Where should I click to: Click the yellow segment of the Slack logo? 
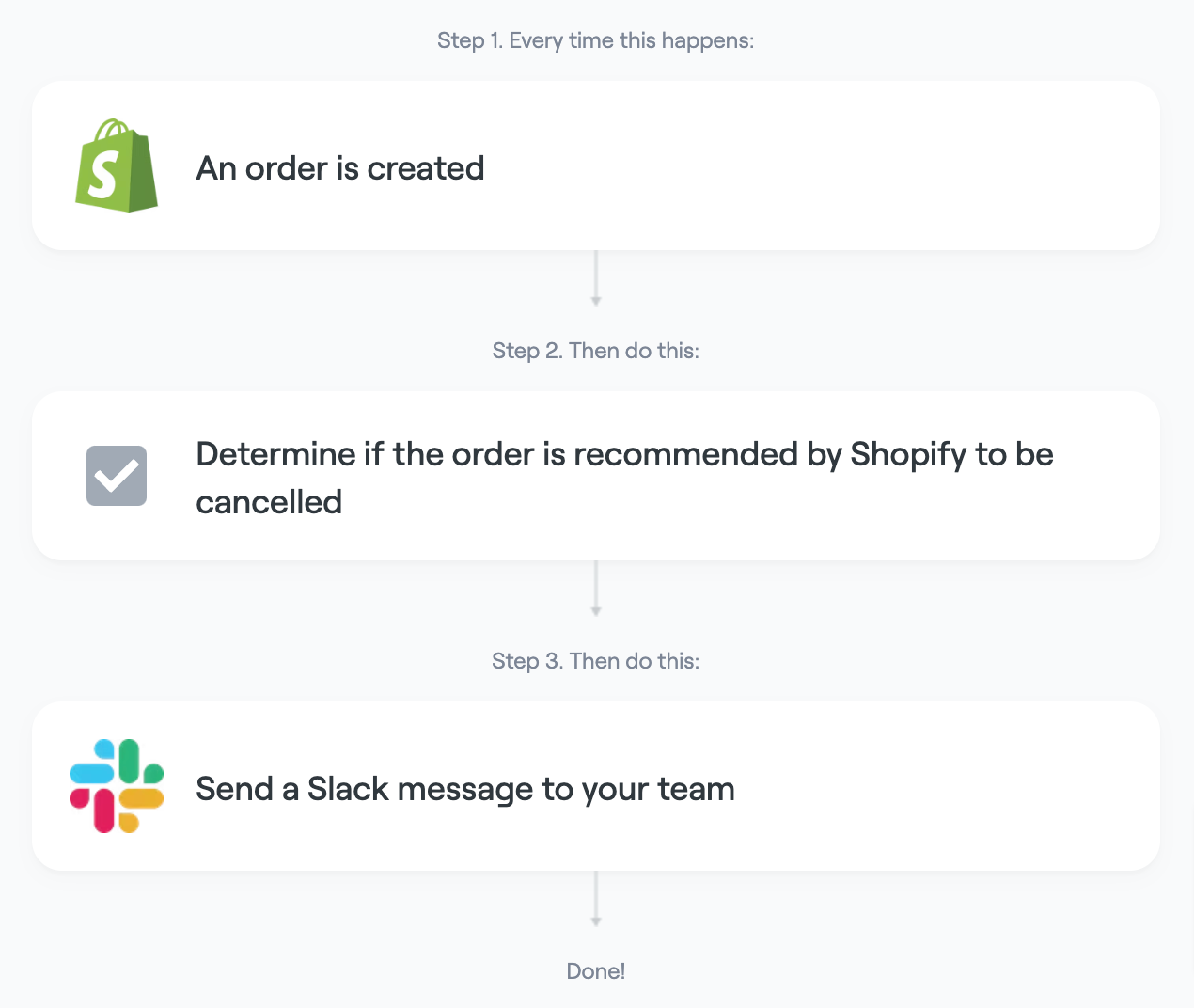[x=142, y=799]
